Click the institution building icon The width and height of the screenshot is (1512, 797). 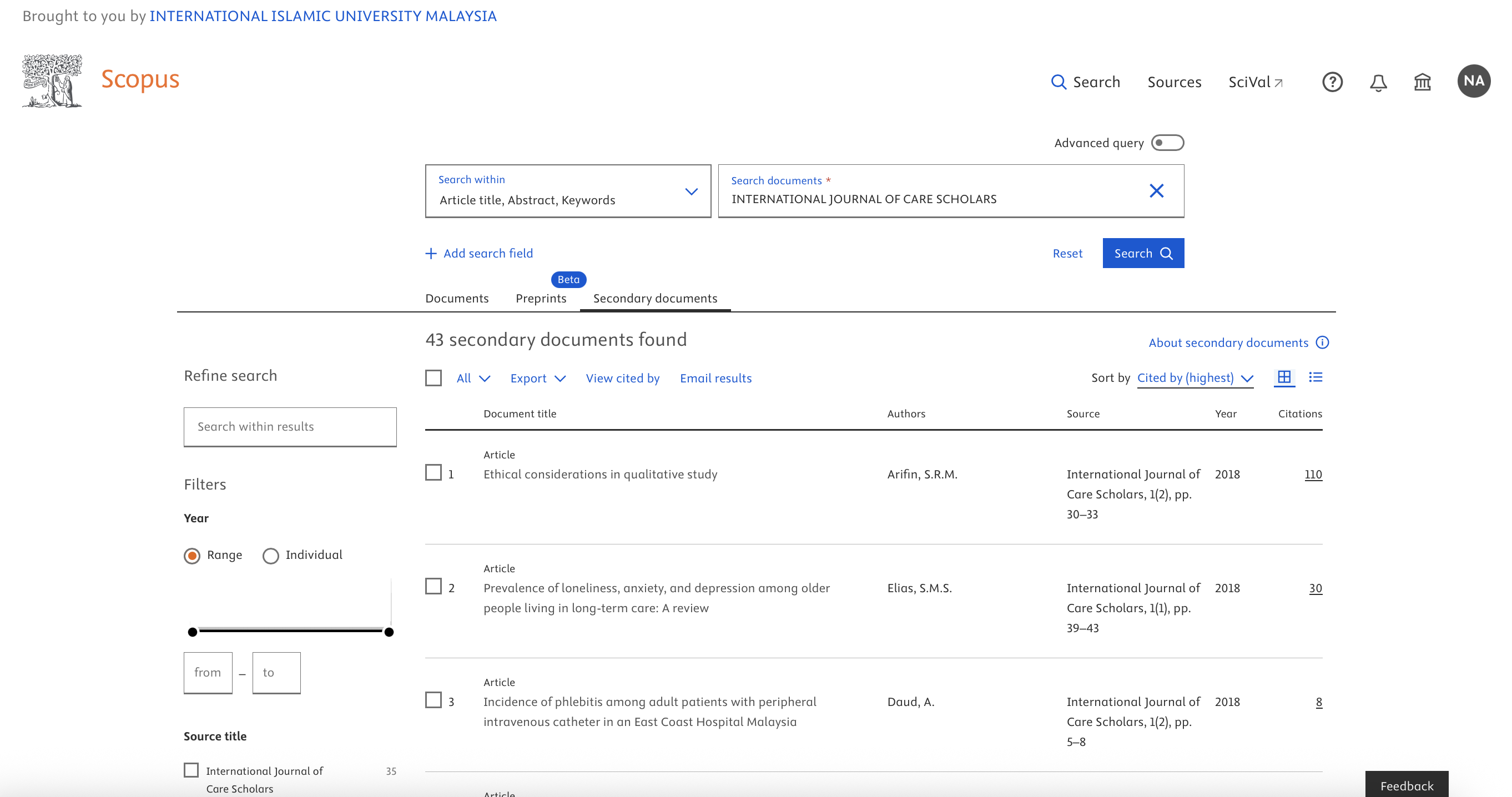pos(1422,82)
